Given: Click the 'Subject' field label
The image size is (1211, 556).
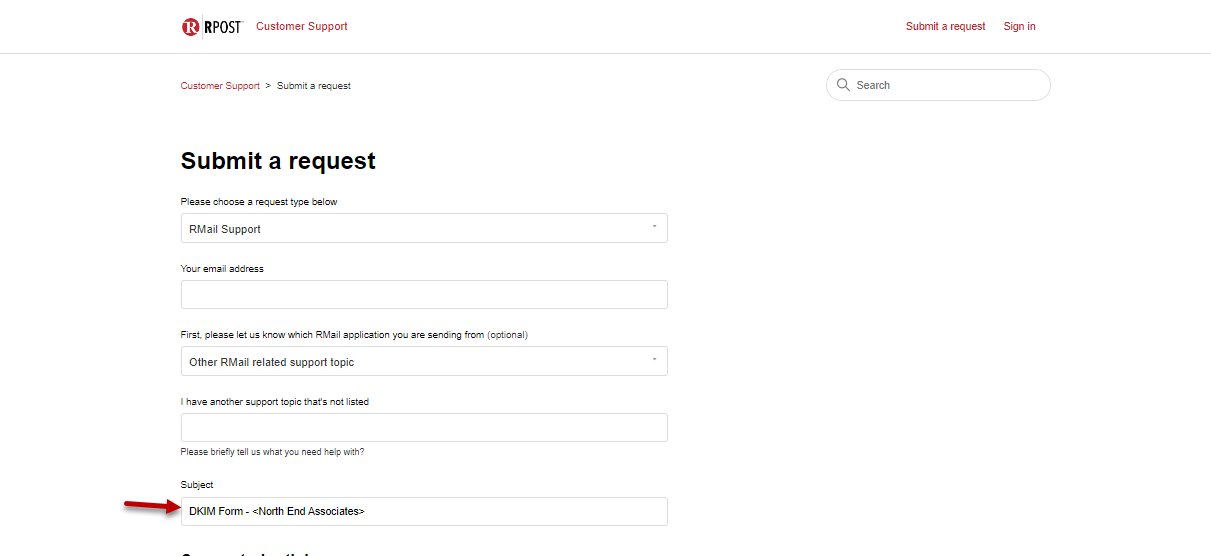Looking at the screenshot, I should (x=197, y=485).
